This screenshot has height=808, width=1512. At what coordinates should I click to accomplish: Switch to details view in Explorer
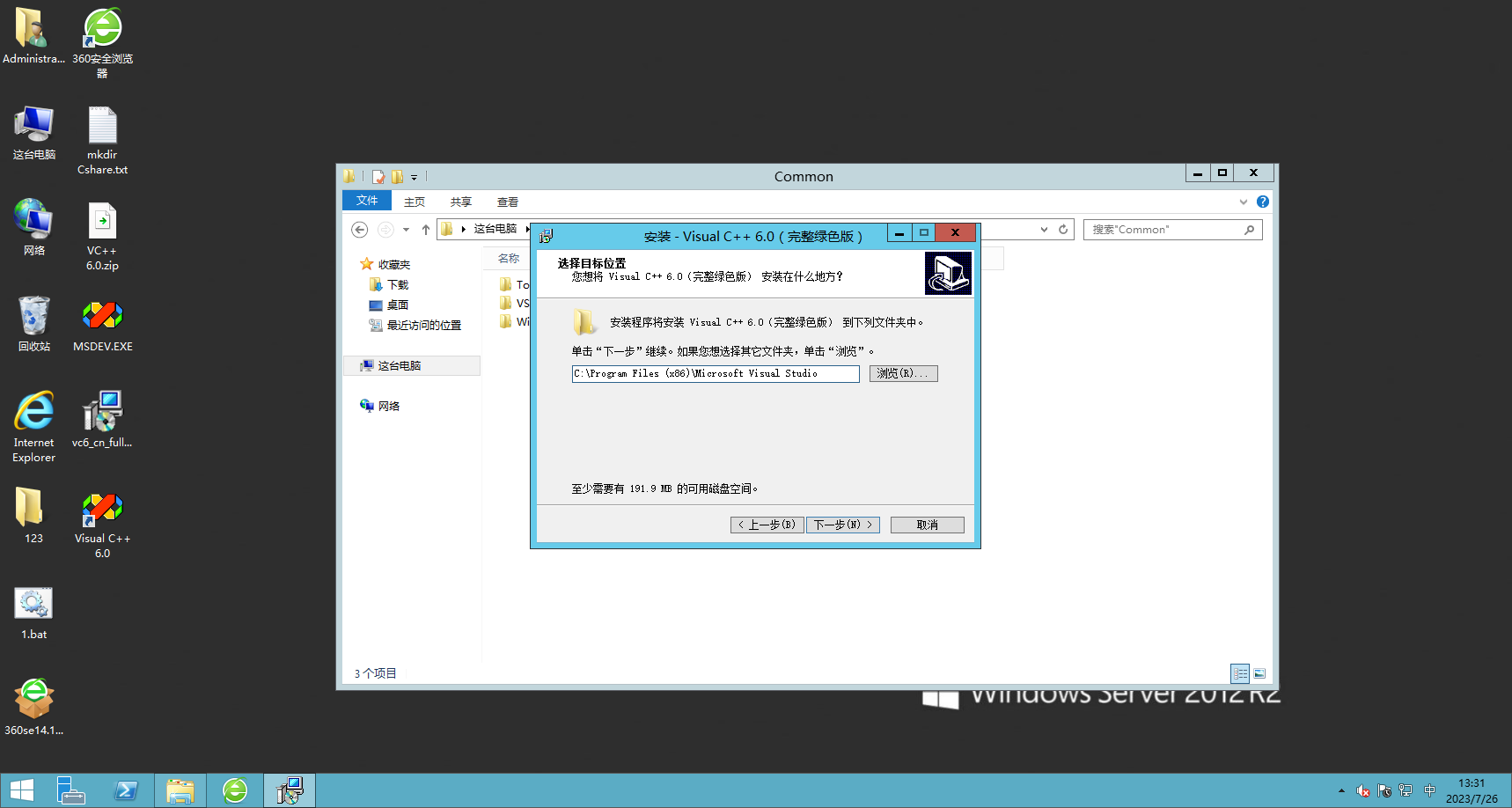pyautogui.click(x=1240, y=673)
